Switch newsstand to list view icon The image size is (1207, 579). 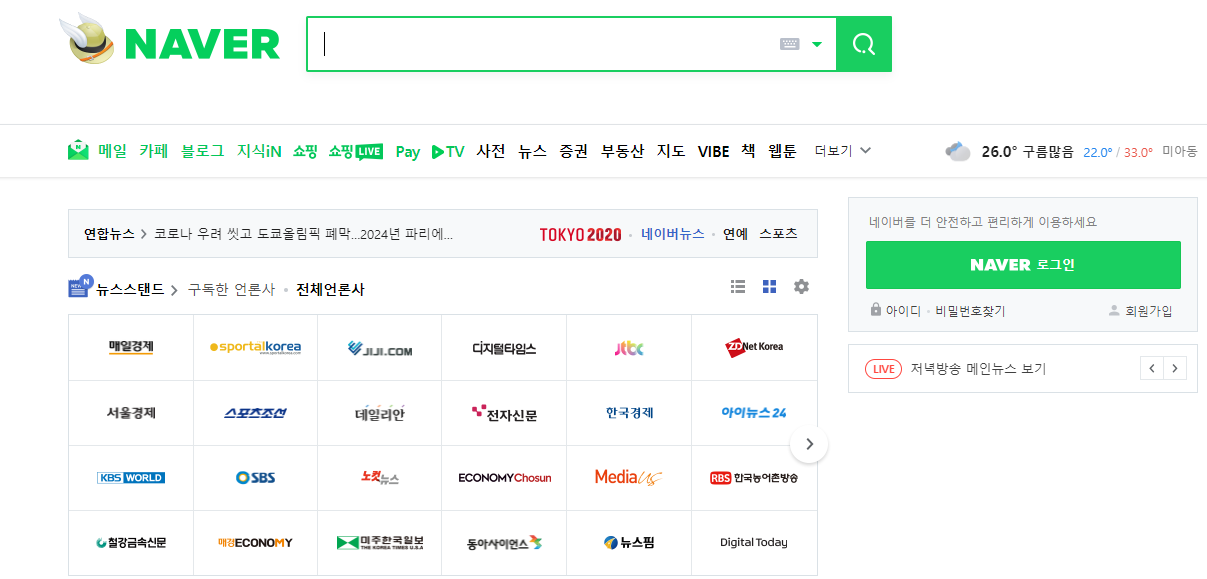click(x=738, y=287)
